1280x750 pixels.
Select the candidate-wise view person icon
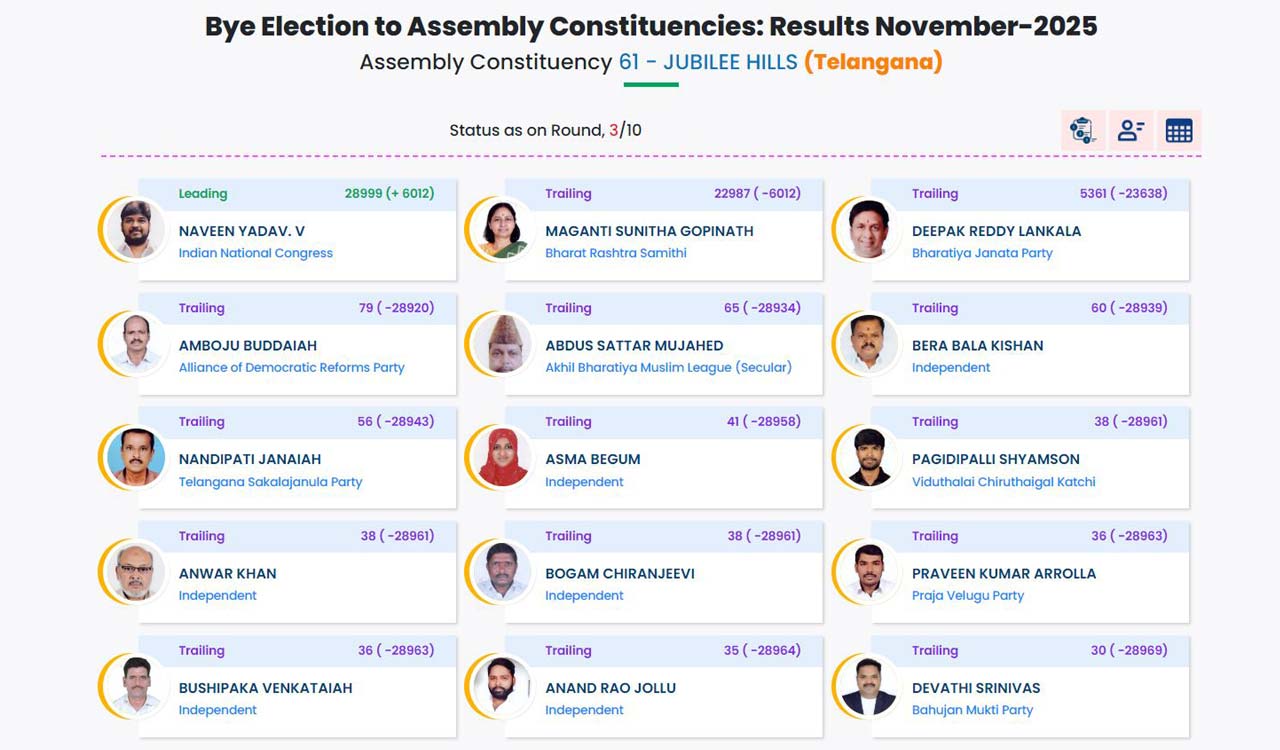click(1130, 130)
